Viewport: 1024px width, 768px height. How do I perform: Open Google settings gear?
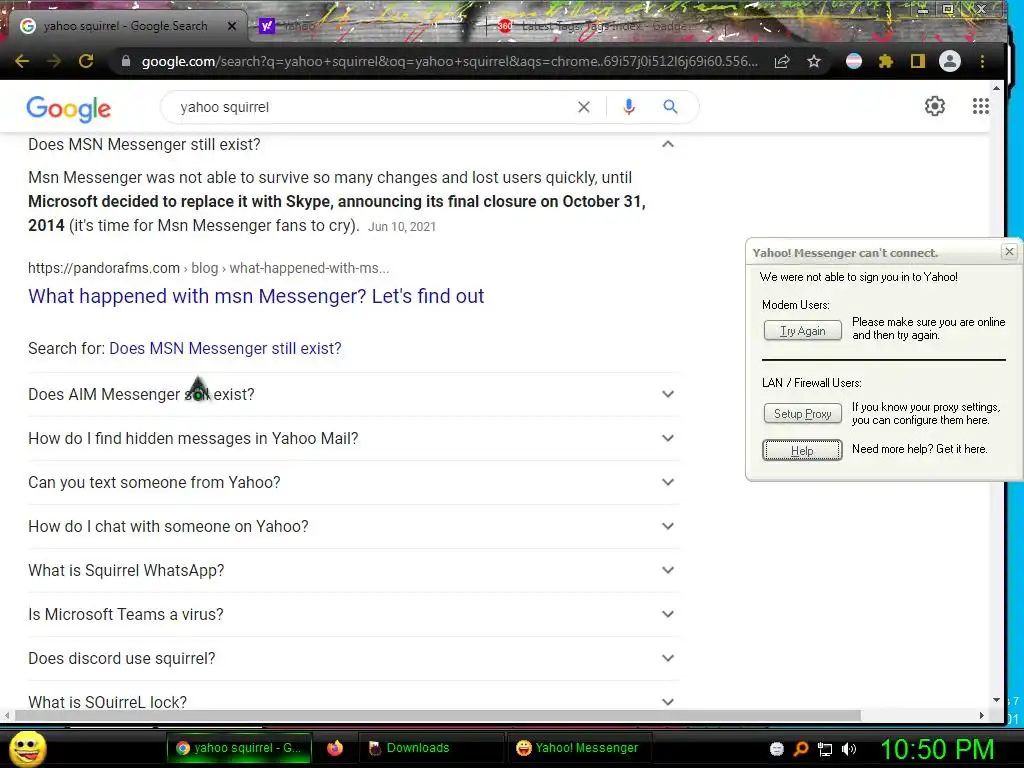935,106
